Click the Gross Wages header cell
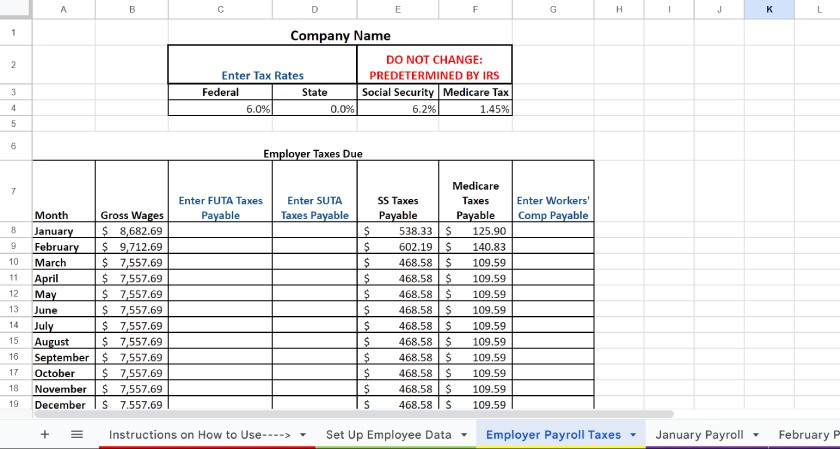The width and height of the screenshot is (840, 449). click(x=132, y=191)
